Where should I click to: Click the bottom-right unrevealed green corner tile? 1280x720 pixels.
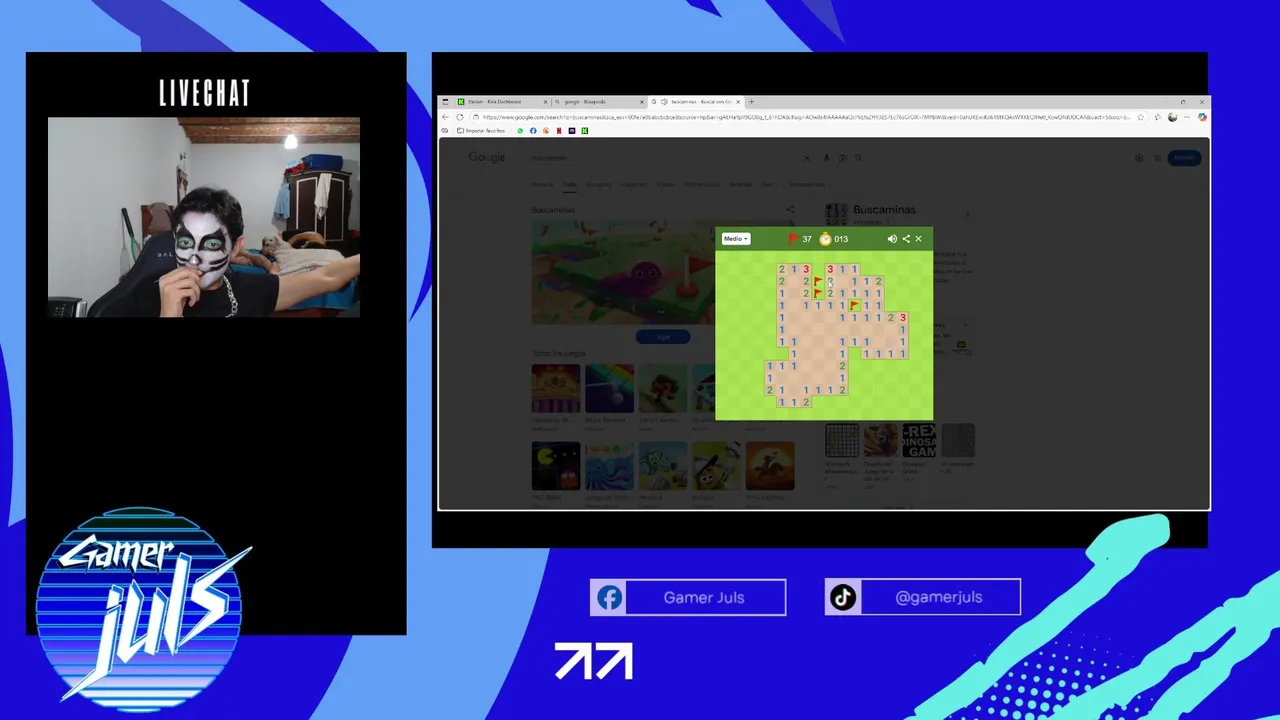click(x=927, y=414)
